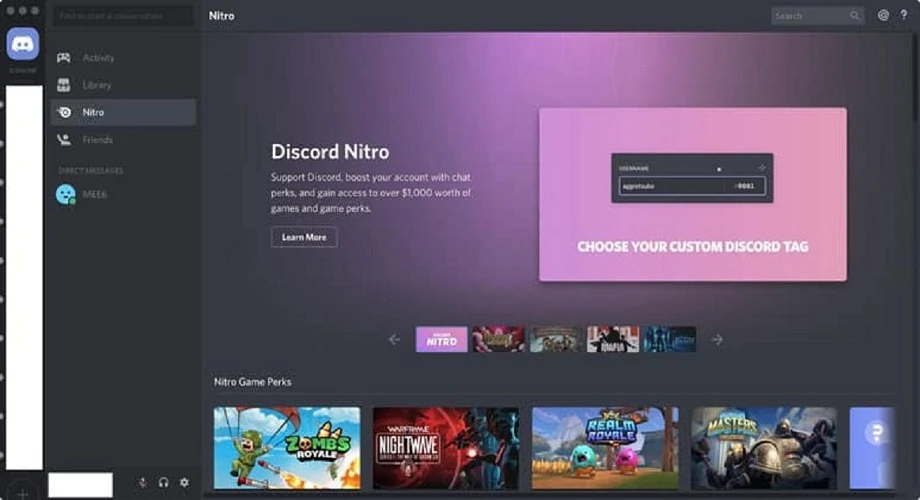
Task: Click the find or start conversation box
Action: (123, 16)
